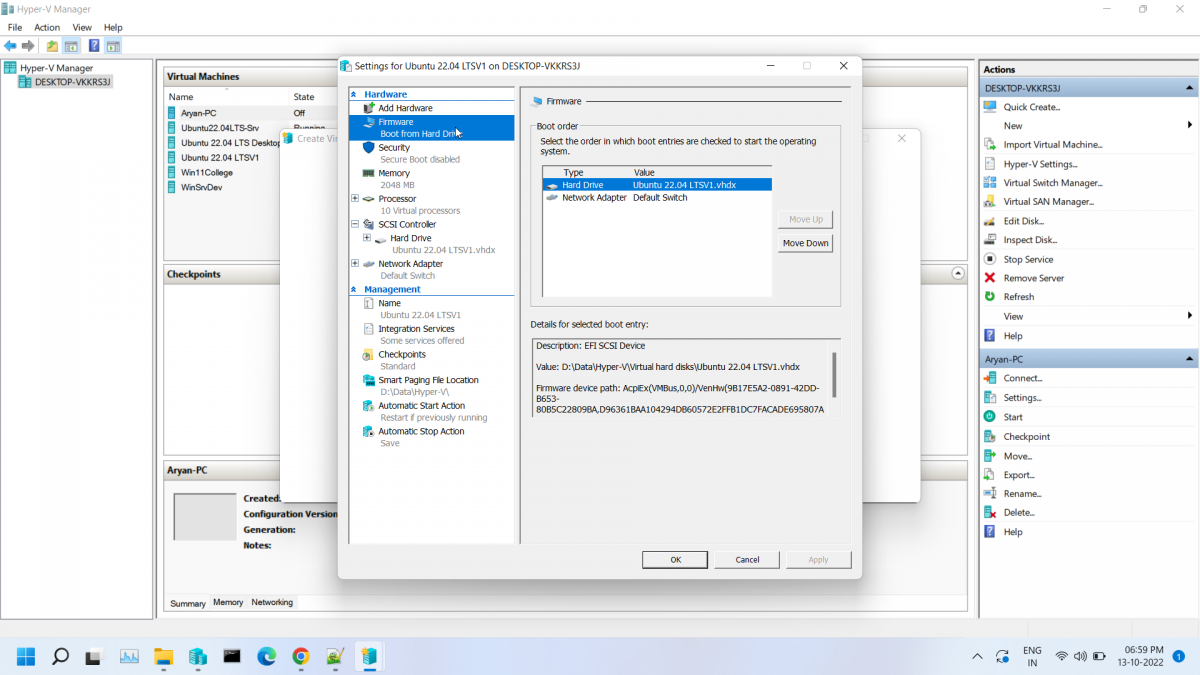Click OK in the Settings dialog
Image resolution: width=1200 pixels, height=675 pixels.
coord(675,560)
